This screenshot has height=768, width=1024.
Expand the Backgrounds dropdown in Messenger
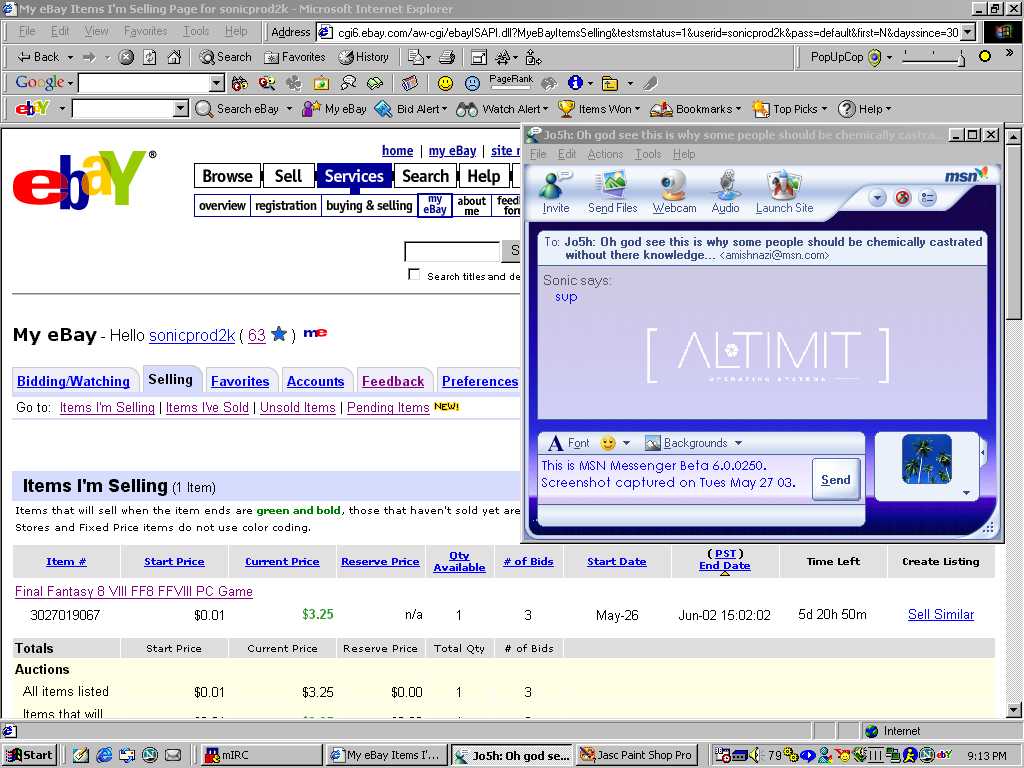[x=738, y=443]
